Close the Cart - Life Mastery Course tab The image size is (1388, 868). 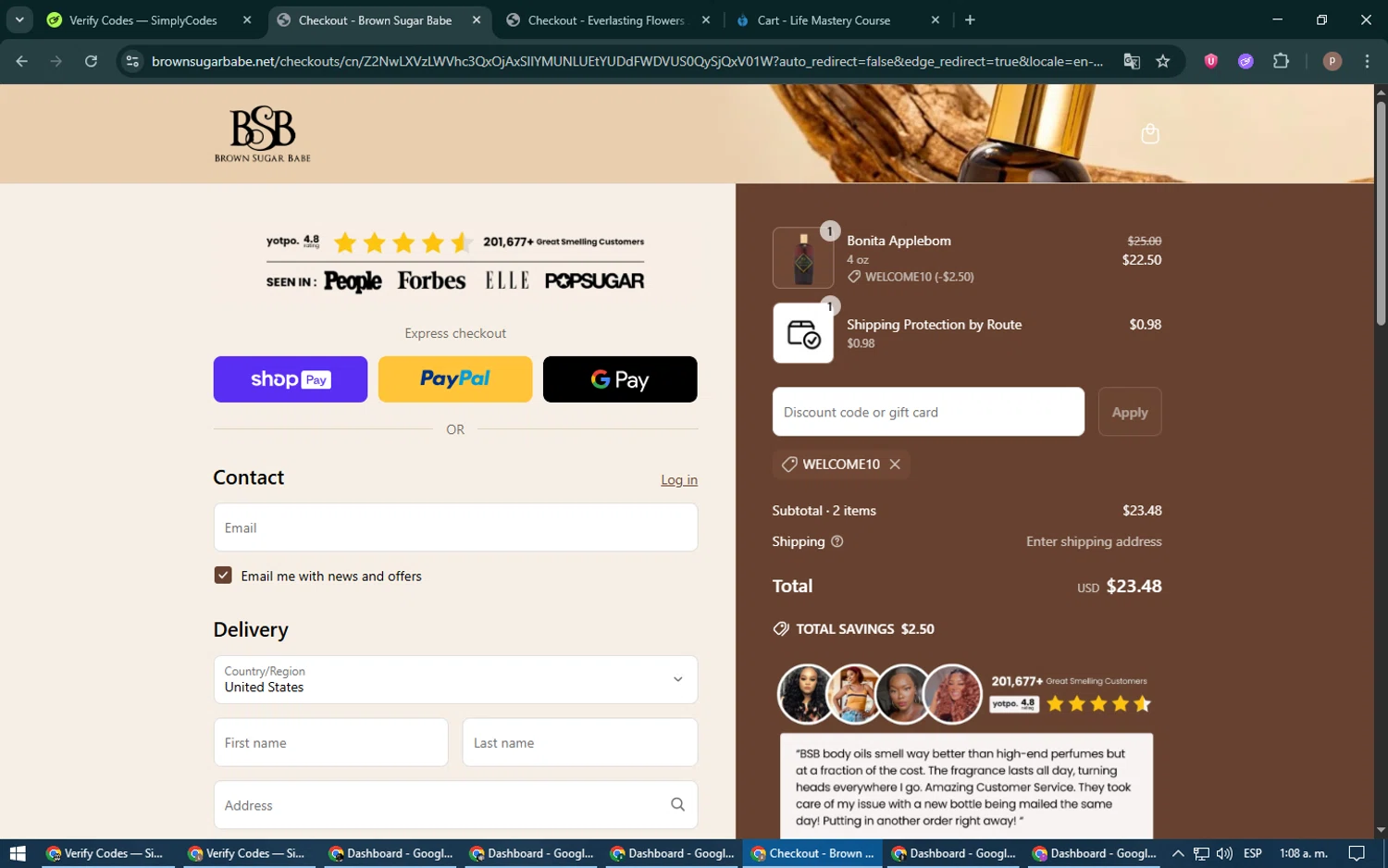point(936,19)
